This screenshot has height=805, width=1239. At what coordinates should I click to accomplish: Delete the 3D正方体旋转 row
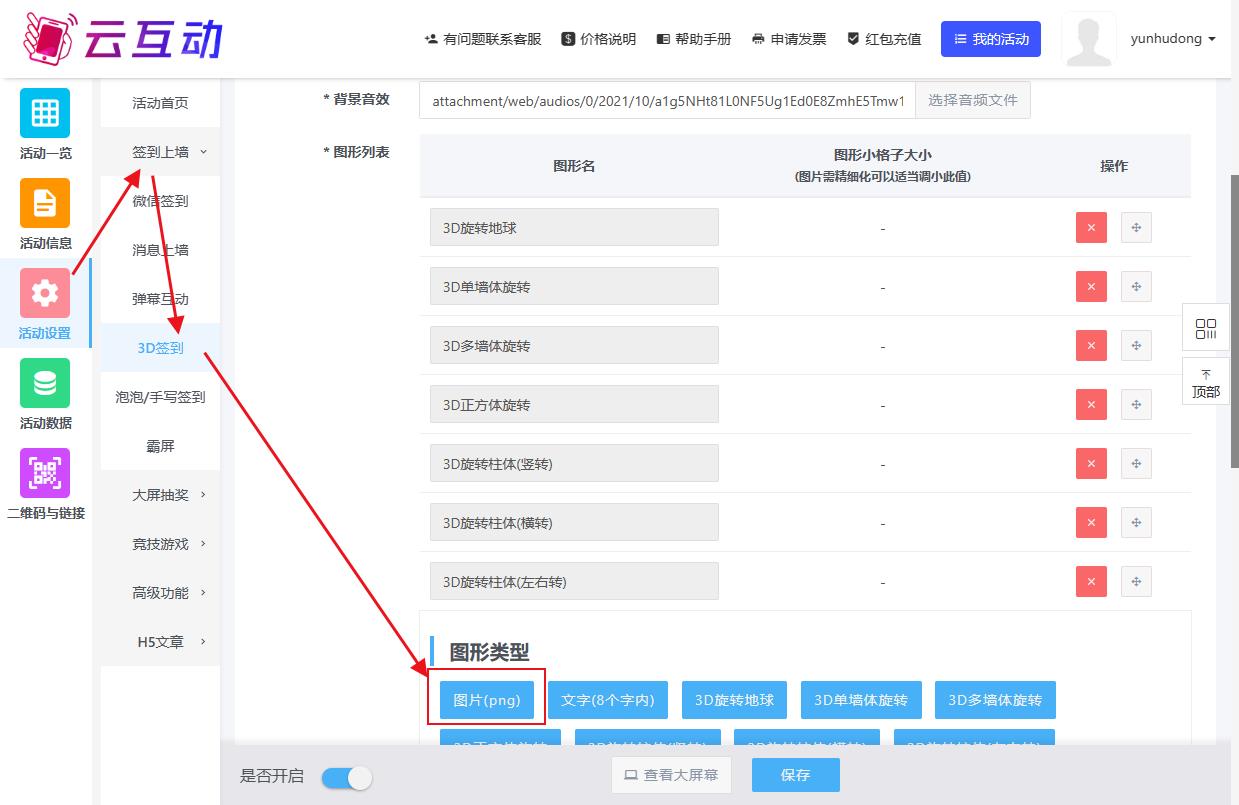tap(1090, 405)
